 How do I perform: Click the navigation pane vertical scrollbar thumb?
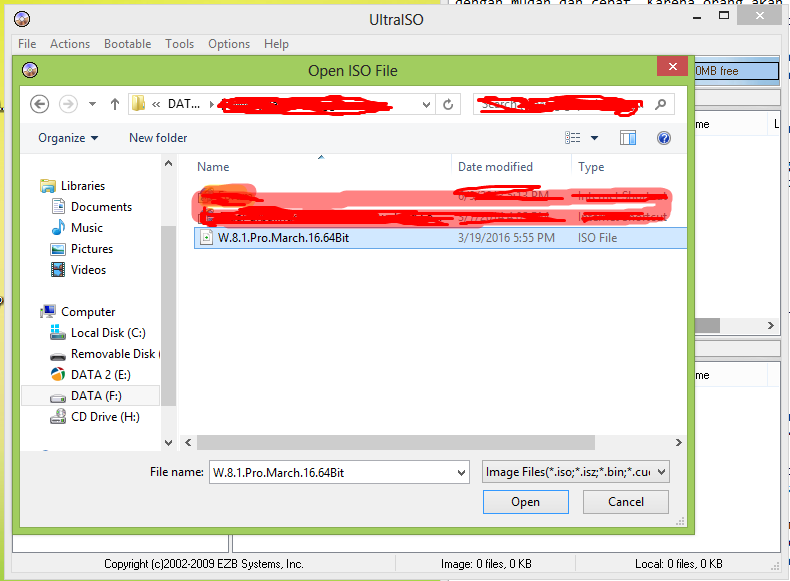[168, 315]
